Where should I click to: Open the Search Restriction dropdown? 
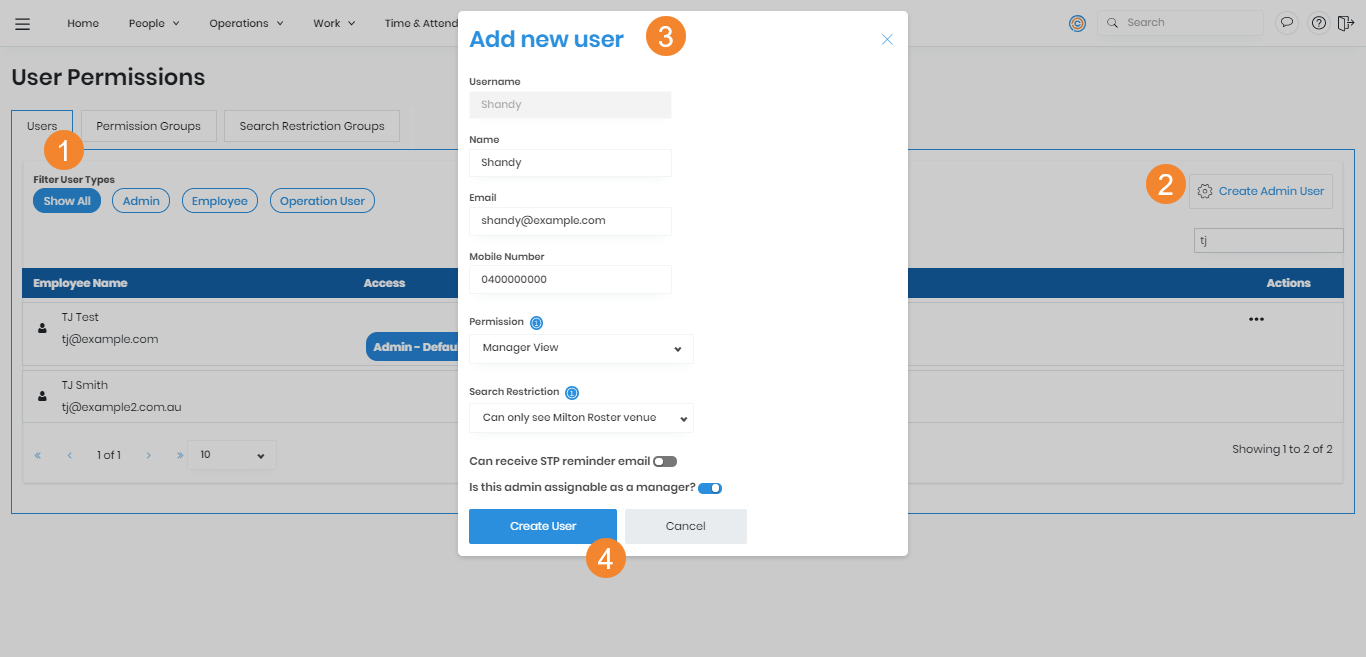581,418
